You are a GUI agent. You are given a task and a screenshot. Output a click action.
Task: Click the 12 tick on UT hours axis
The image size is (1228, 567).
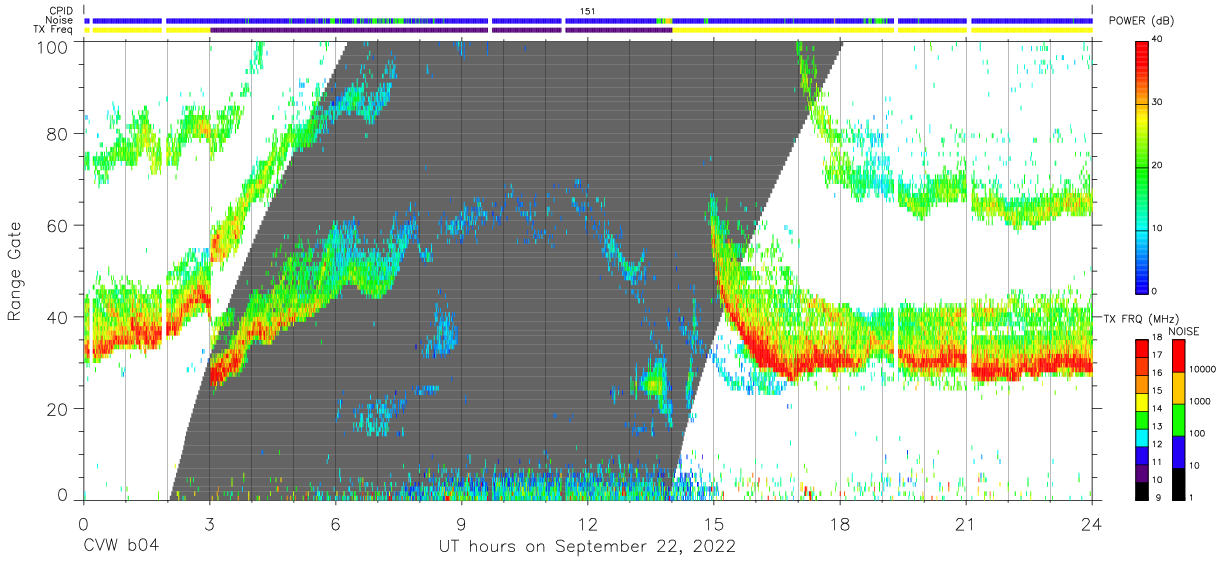(587, 523)
